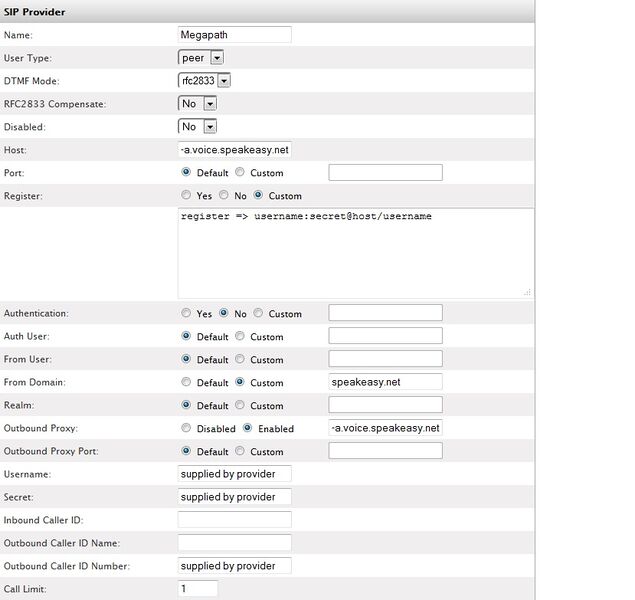Select No radio for Register
This screenshot has height=600, width=635.
(224, 196)
